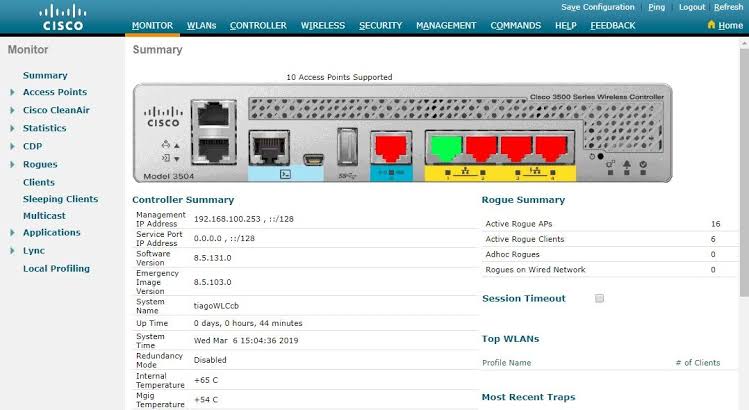
Task: Expand the Statistics sidebar section
Action: click(x=12, y=128)
